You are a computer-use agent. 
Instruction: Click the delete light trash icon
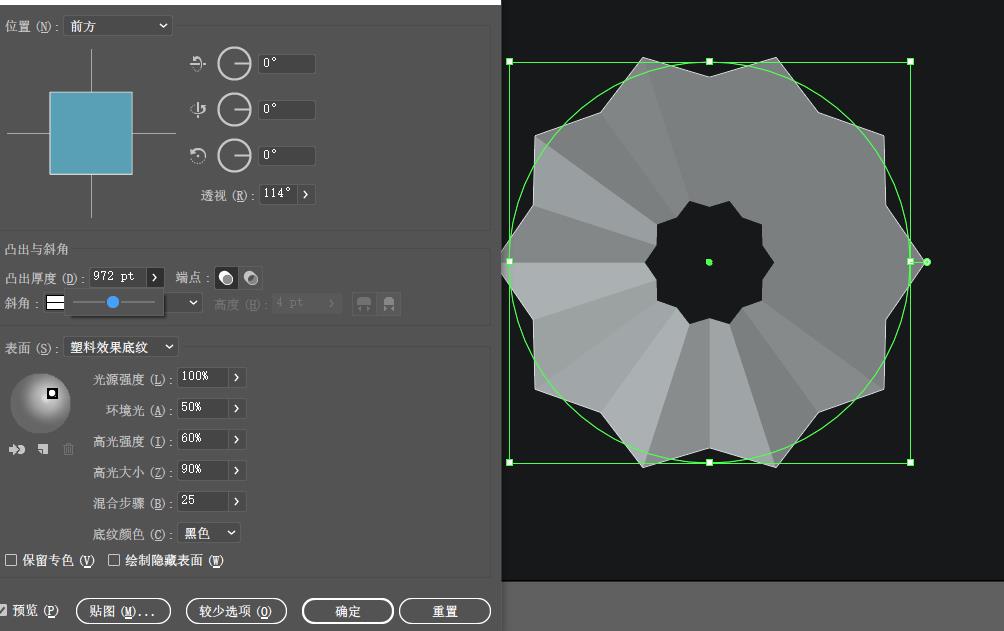[69, 450]
